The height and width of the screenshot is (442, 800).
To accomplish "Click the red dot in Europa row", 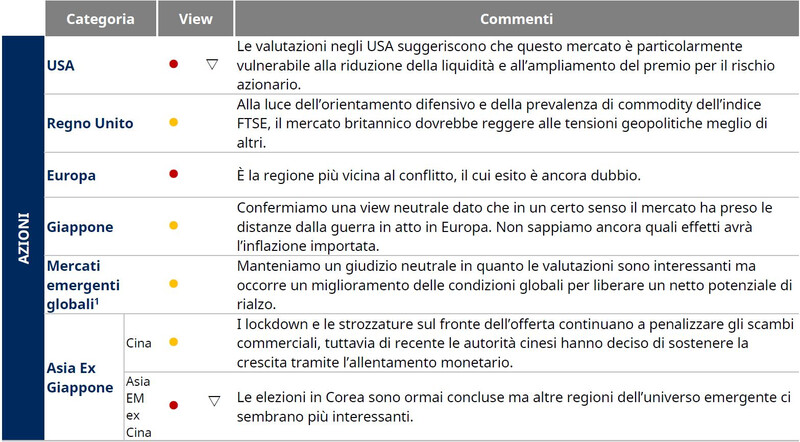I will 174,174.
